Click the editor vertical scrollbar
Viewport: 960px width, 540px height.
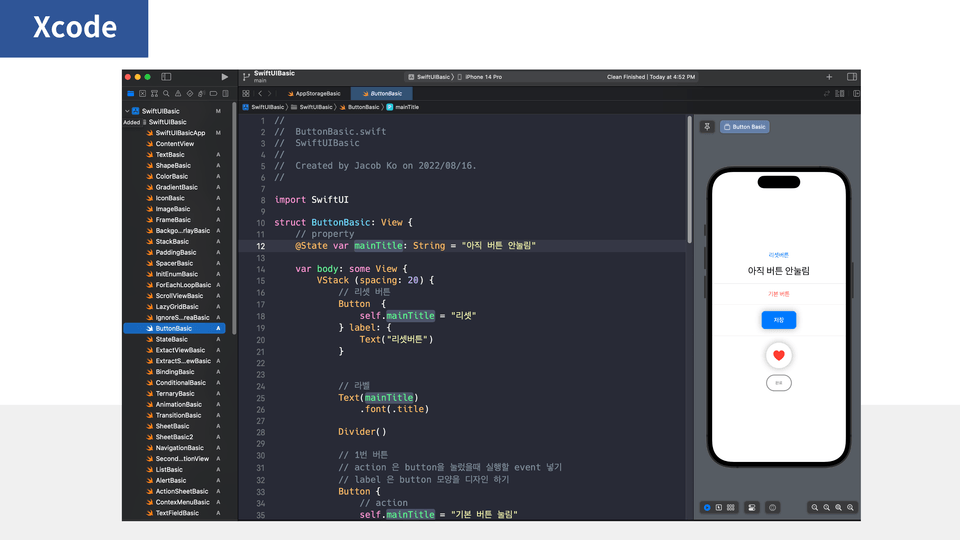tap(689, 179)
